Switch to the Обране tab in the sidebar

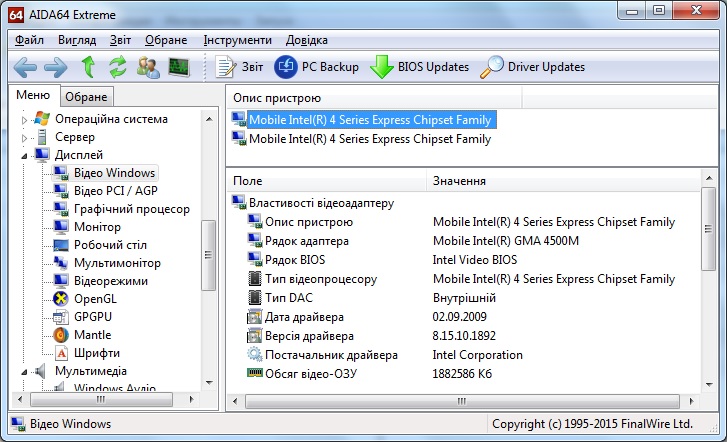tap(86, 97)
